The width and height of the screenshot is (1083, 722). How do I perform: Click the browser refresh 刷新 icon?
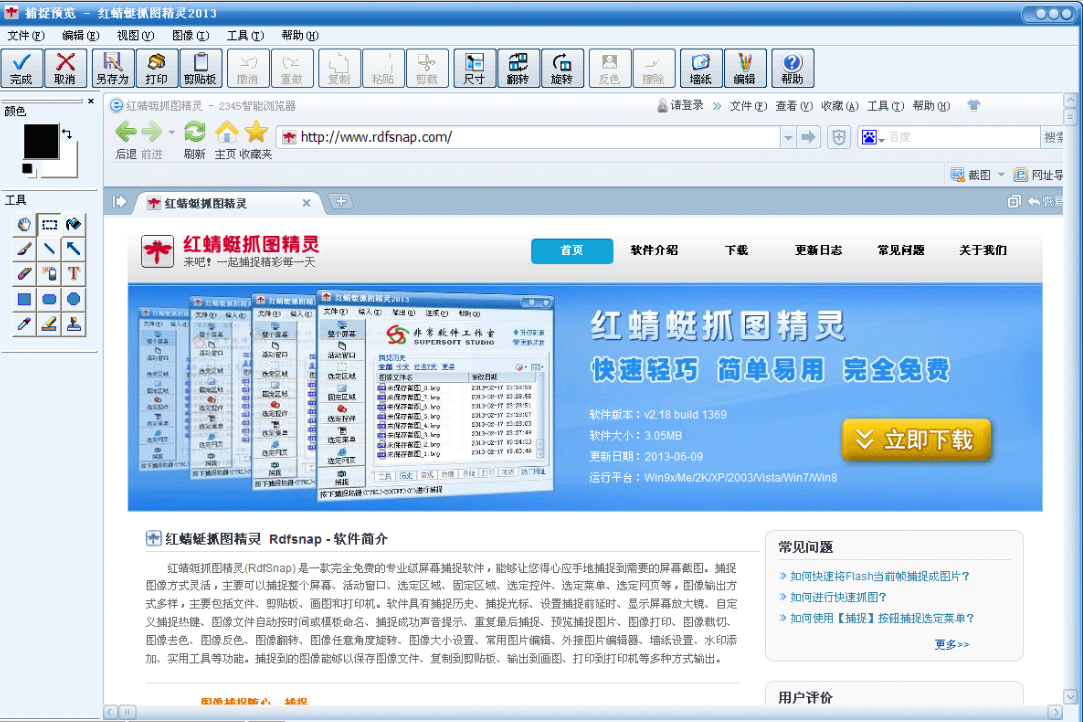pyautogui.click(x=195, y=132)
